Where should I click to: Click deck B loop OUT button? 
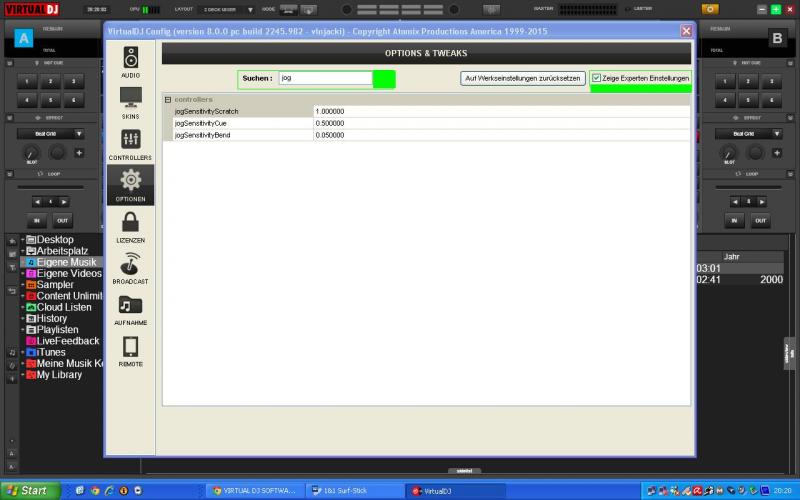(x=760, y=220)
